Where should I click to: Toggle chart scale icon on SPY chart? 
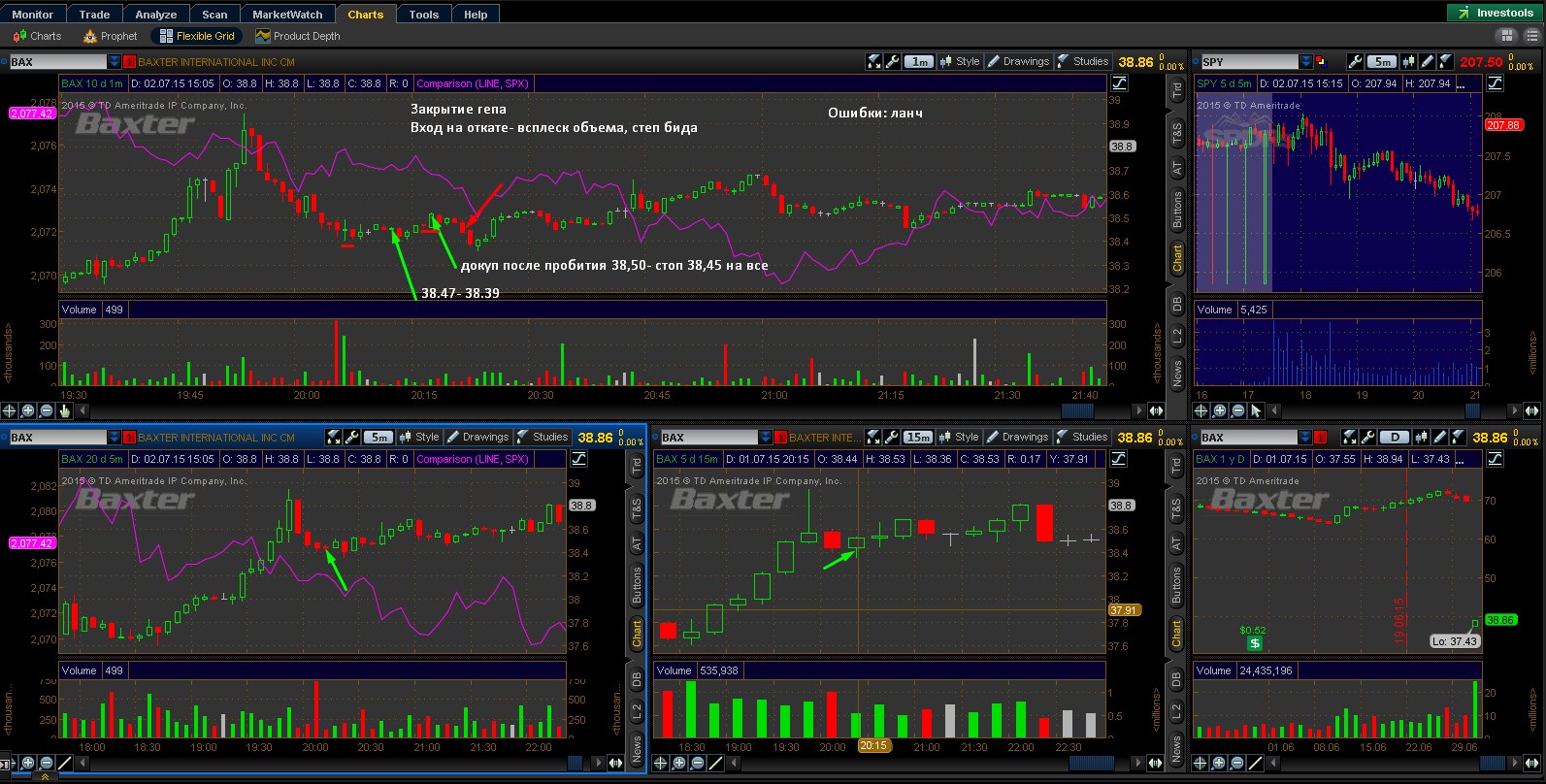[1493, 83]
